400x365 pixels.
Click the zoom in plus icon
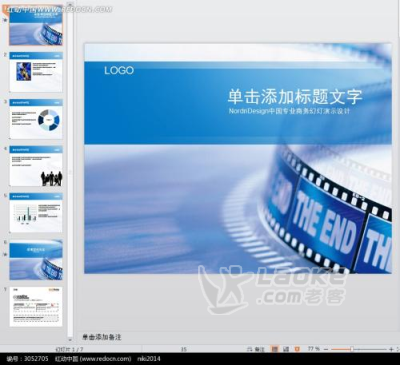pyautogui.click(x=391, y=349)
